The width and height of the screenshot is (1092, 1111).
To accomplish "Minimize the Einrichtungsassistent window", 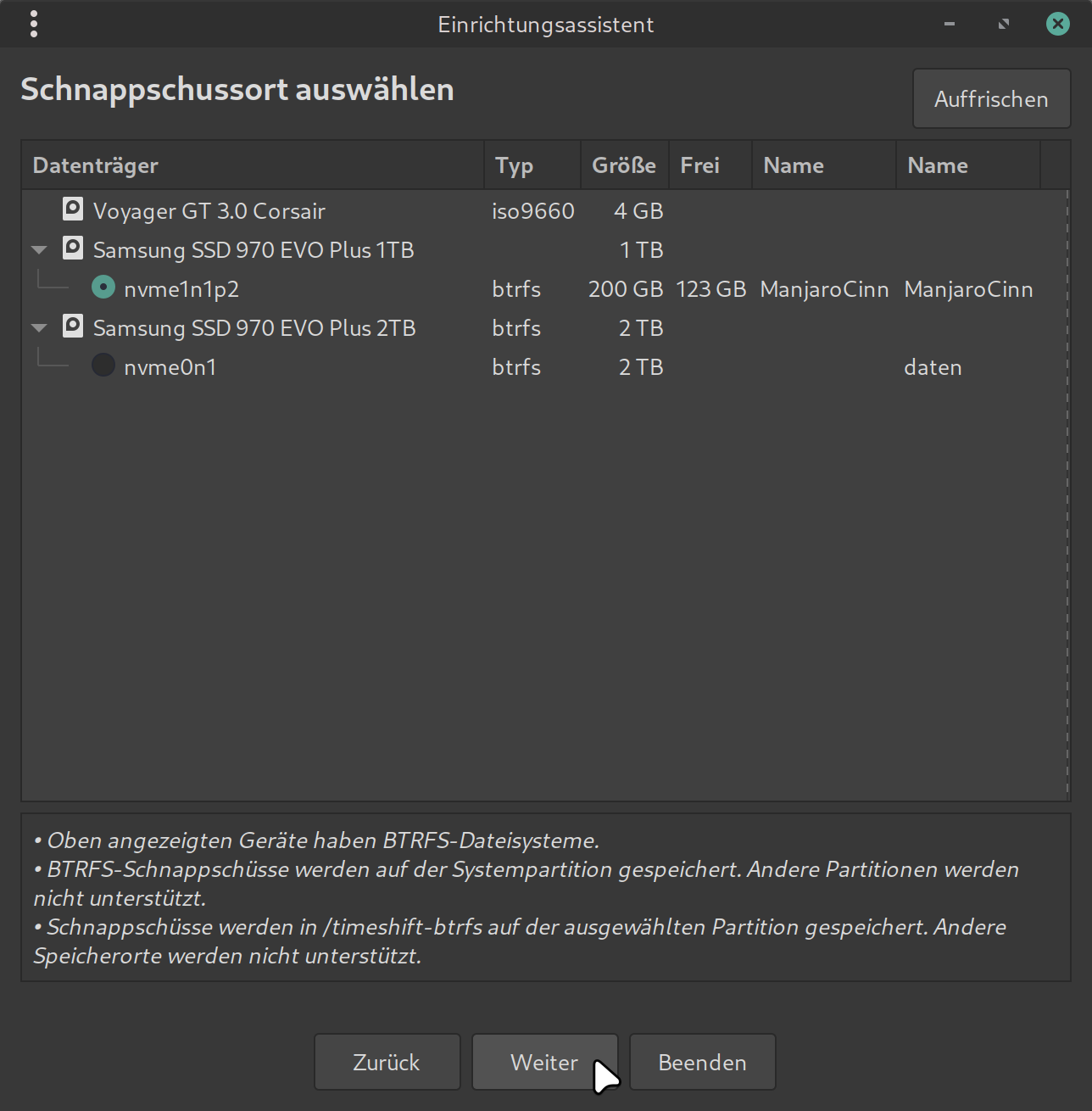I will tap(950, 25).
